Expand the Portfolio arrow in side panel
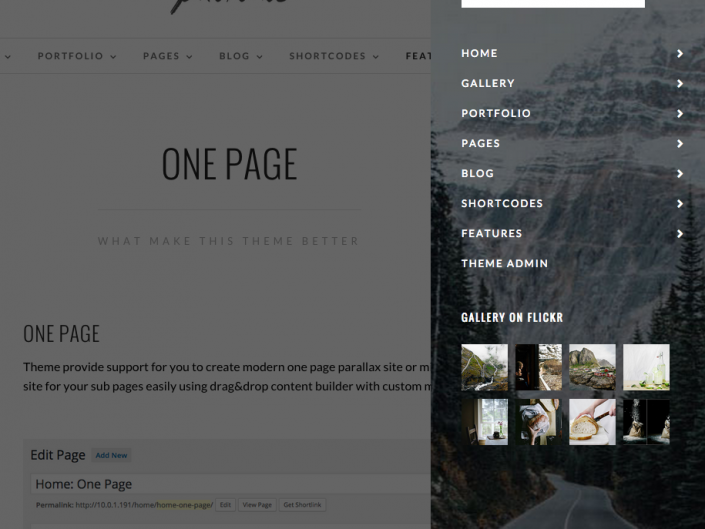 [680, 114]
